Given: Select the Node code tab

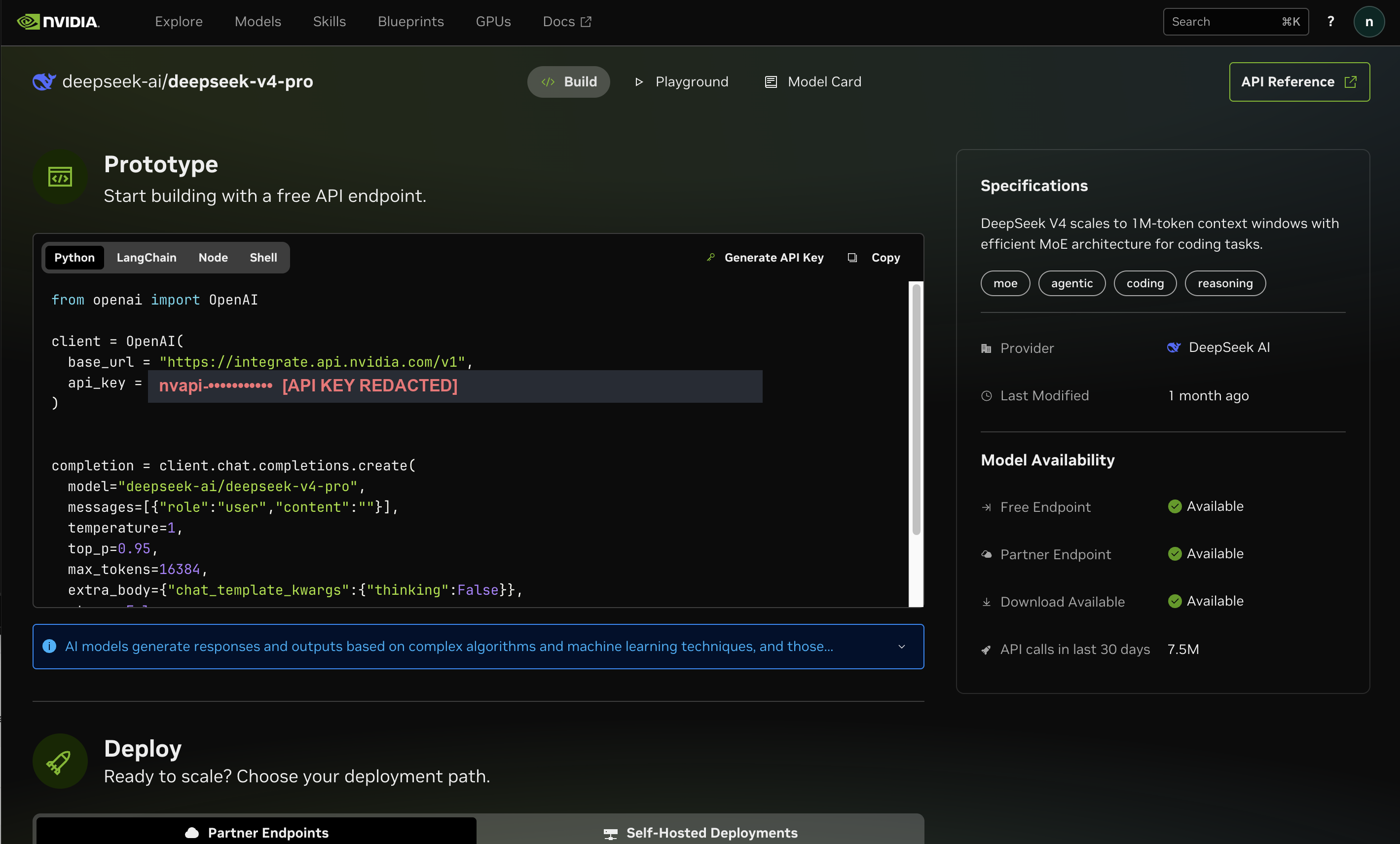Looking at the screenshot, I should point(213,258).
